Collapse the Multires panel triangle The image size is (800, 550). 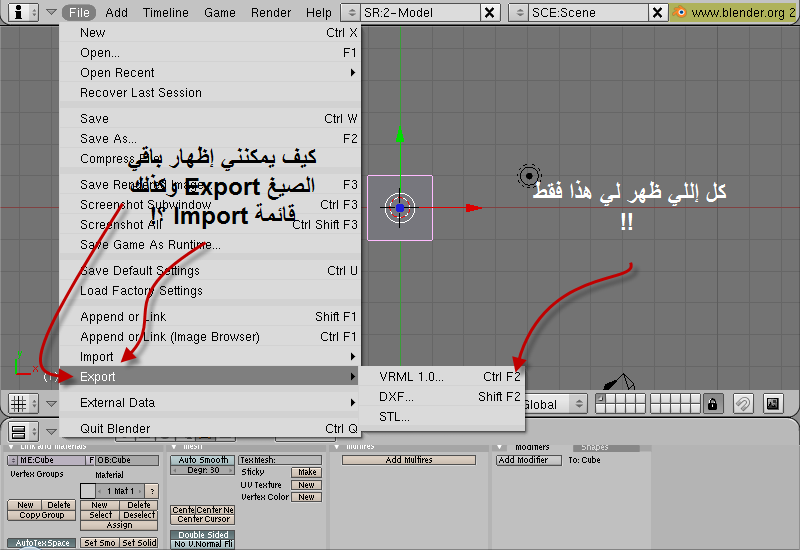(x=337, y=447)
